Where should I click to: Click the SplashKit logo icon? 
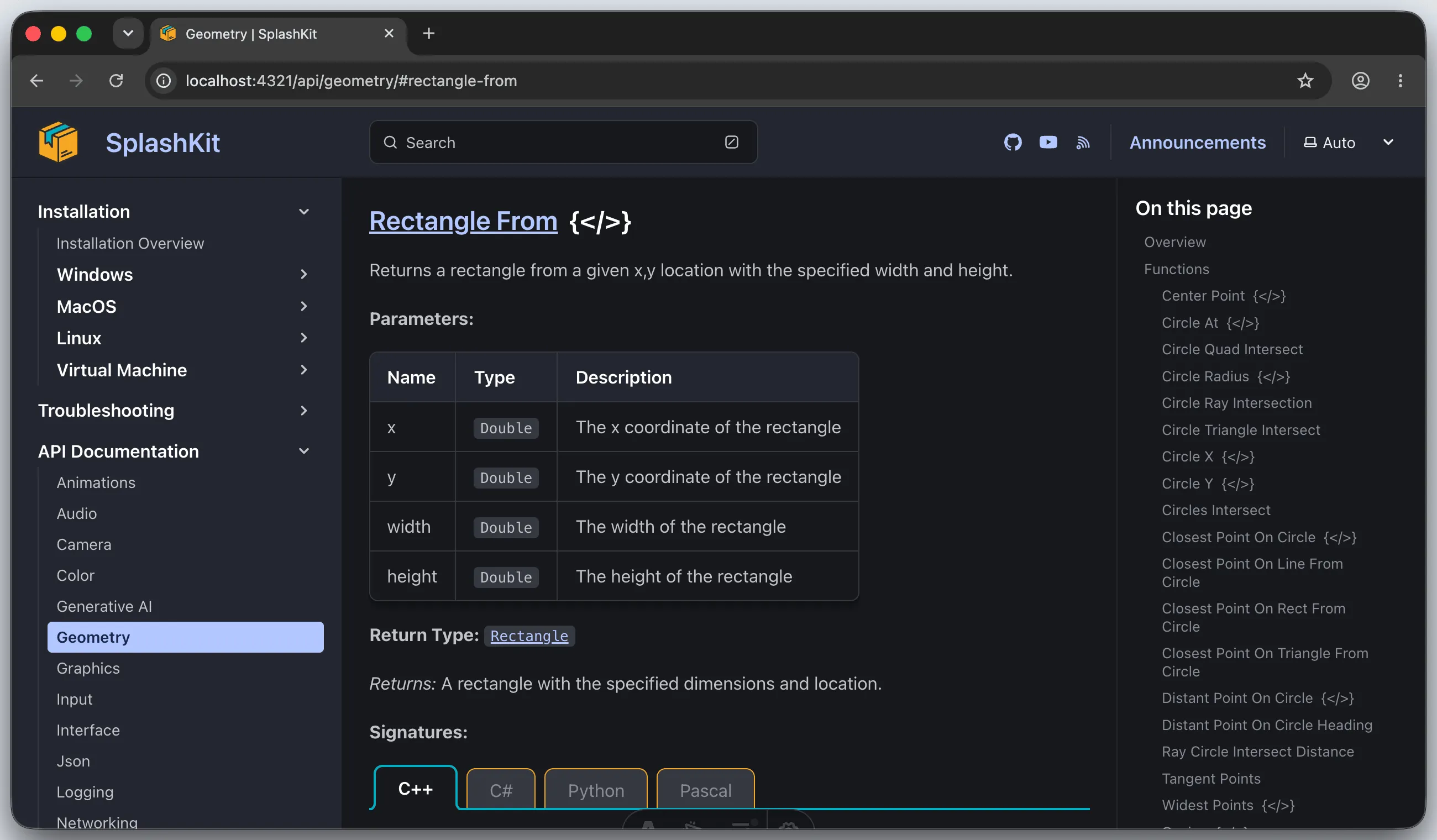pos(58,142)
